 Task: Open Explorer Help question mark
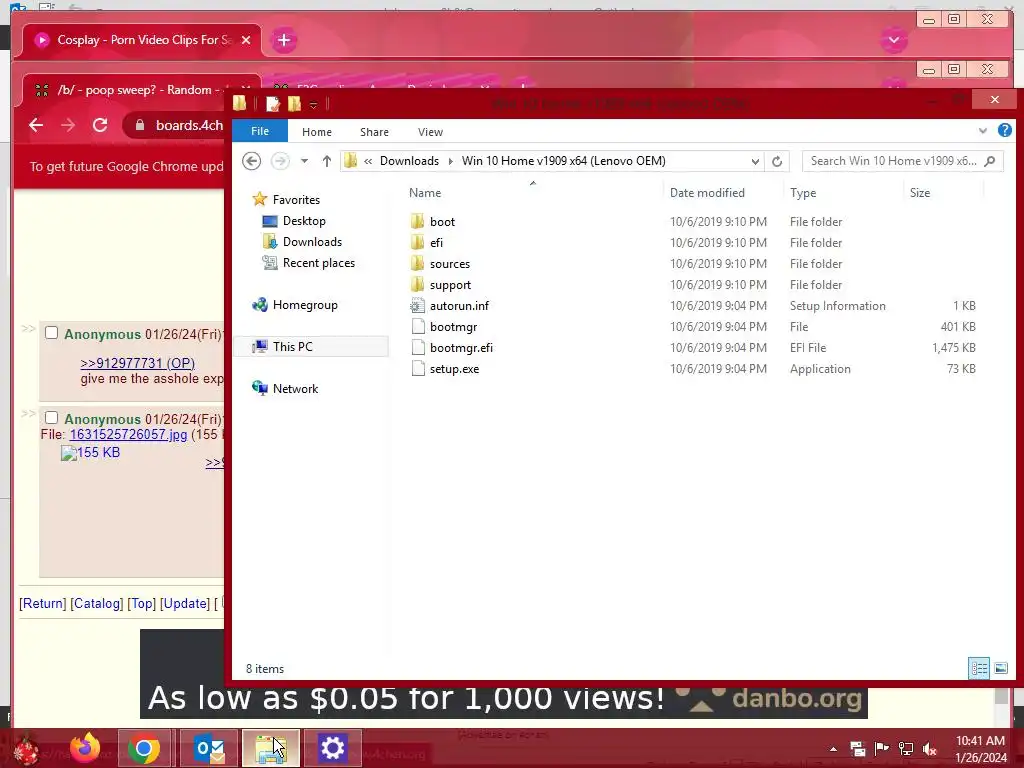pyautogui.click(x=1004, y=131)
